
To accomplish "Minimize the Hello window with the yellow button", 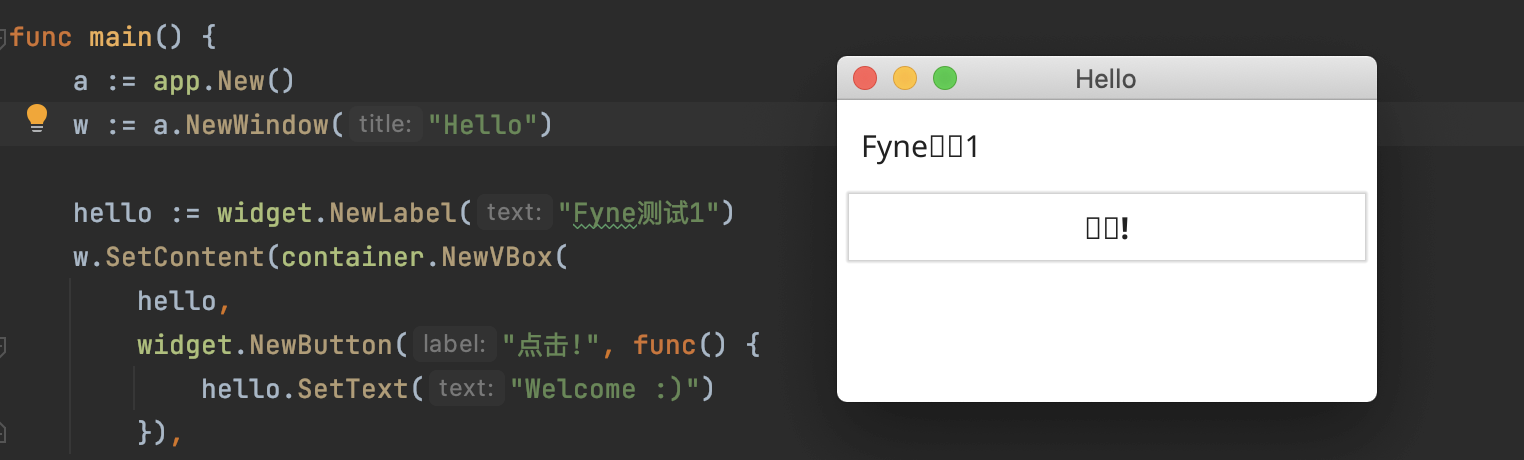I will tap(905, 78).
